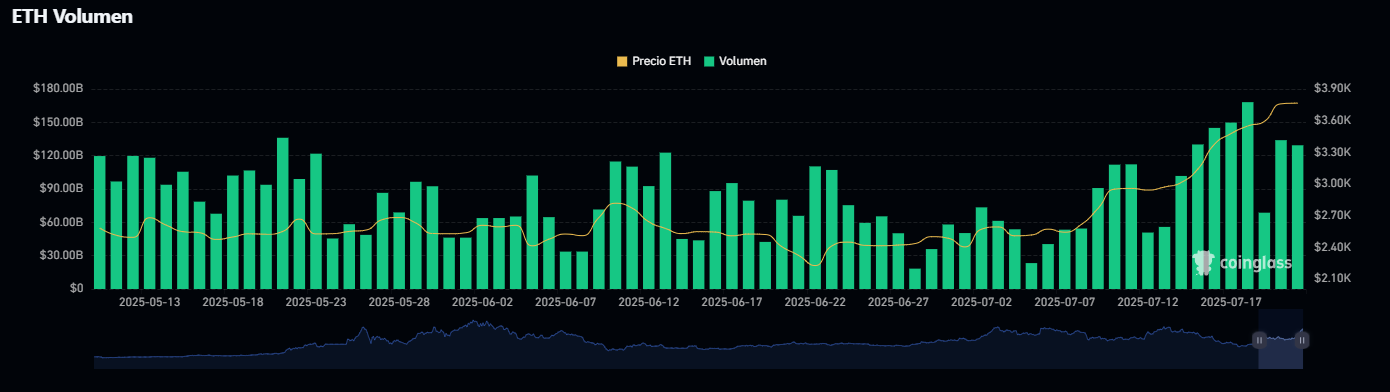This screenshot has width=1390, height=392.
Task: Grab the right handle of the range slider
Action: 1302,340
